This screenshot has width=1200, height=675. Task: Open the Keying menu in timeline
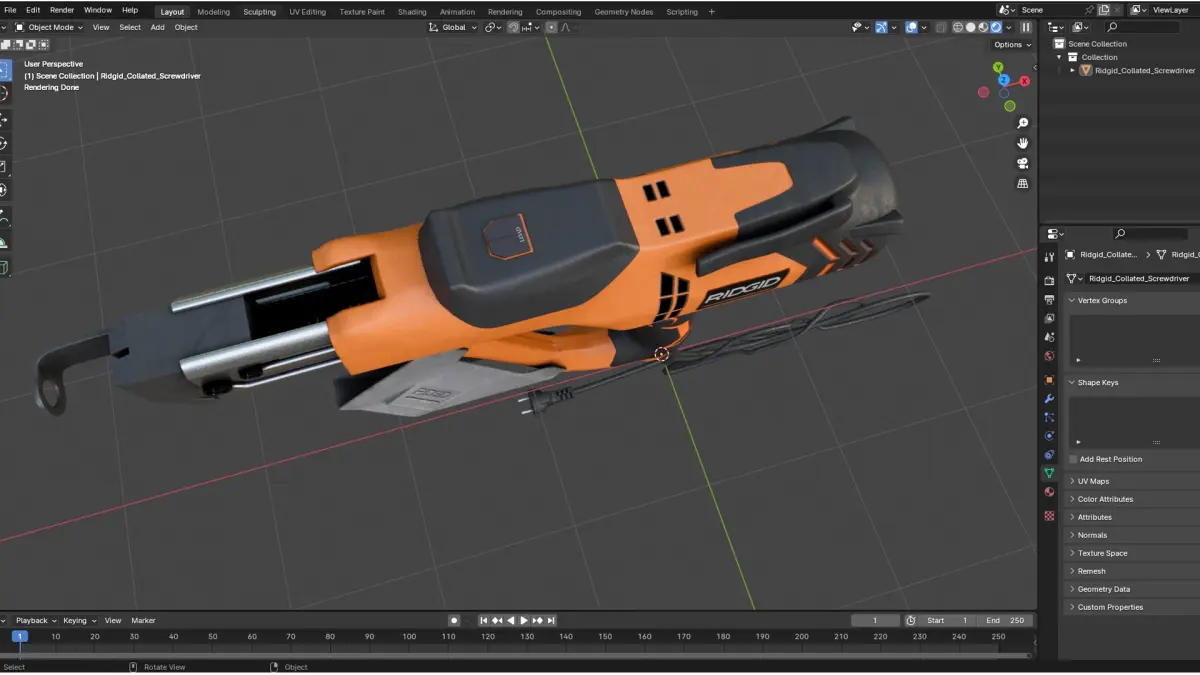(x=78, y=620)
